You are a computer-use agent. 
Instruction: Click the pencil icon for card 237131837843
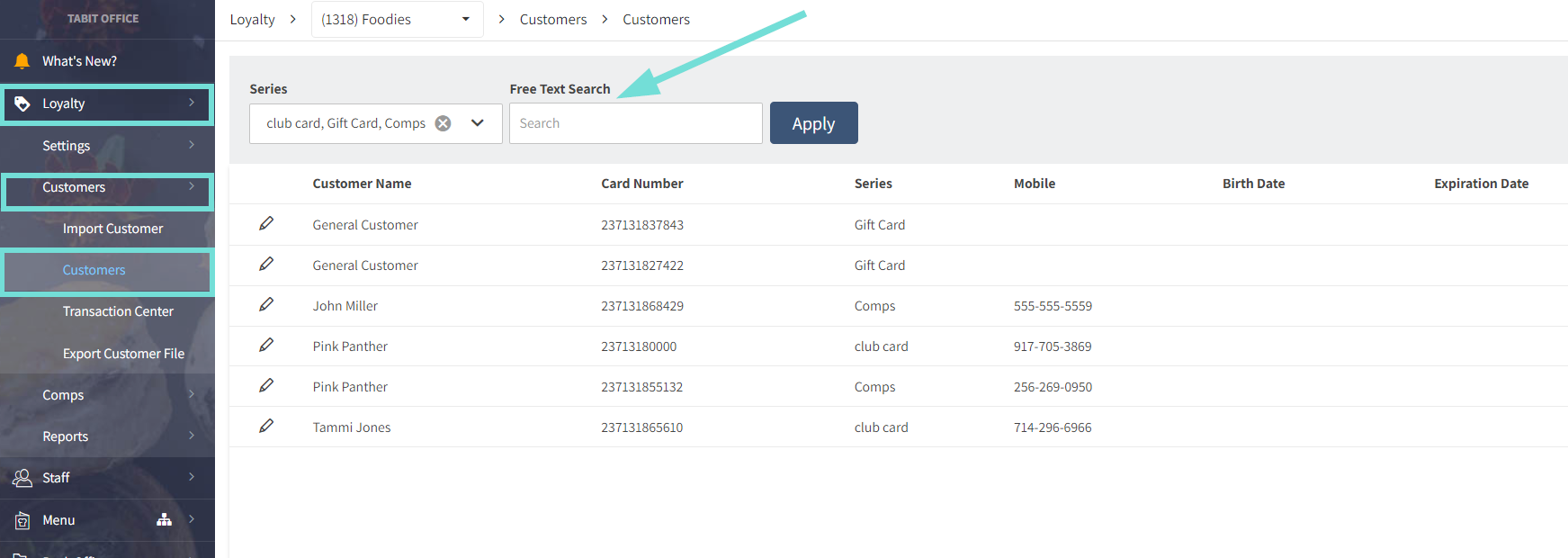pyautogui.click(x=266, y=224)
